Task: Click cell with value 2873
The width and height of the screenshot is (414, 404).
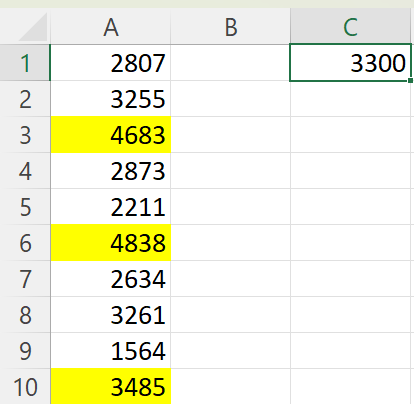Action: (x=111, y=171)
